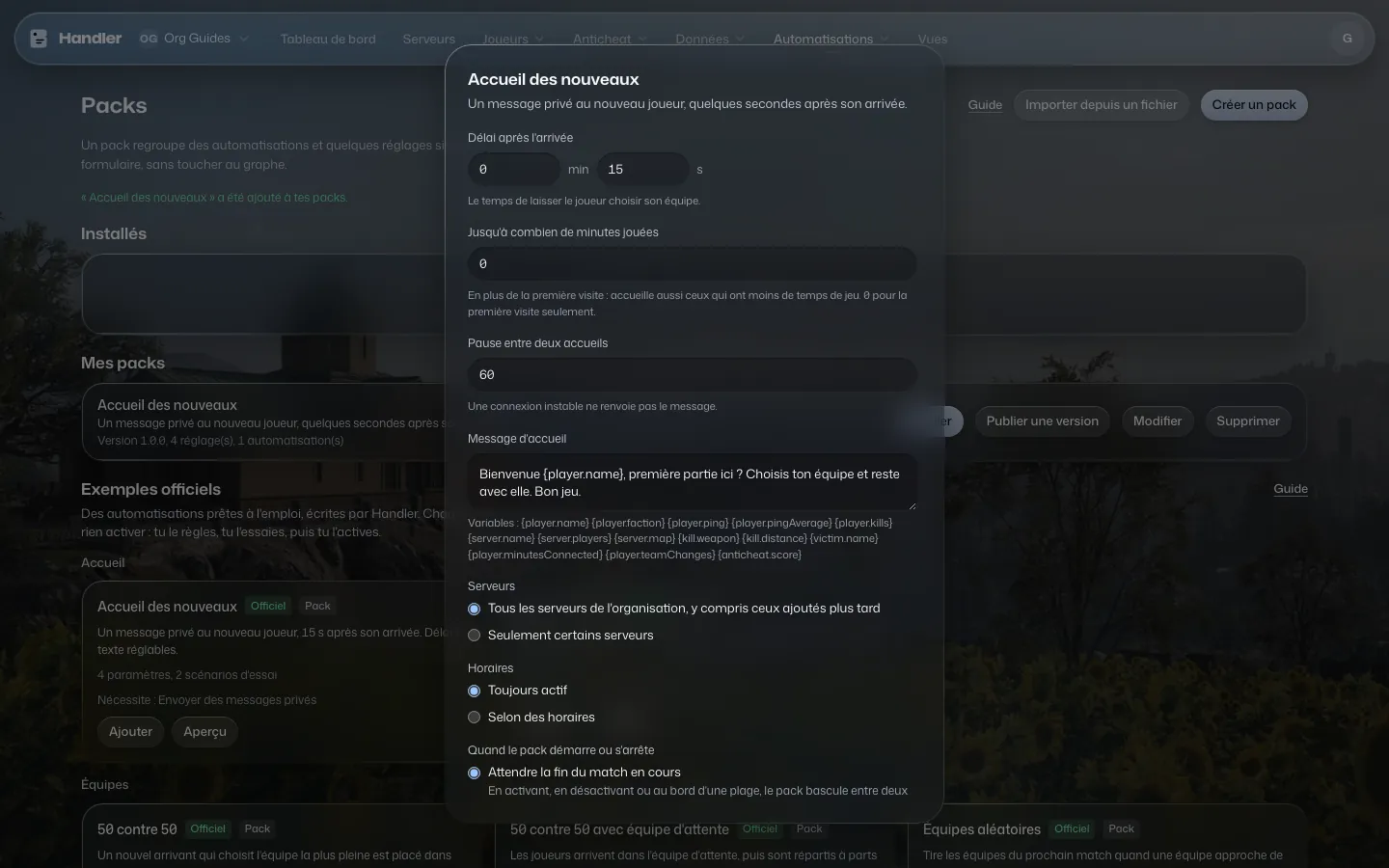Click the Officiel badge on Accueil des nouveaux example
Image resolution: width=1389 pixels, height=868 pixels.
[x=268, y=607]
